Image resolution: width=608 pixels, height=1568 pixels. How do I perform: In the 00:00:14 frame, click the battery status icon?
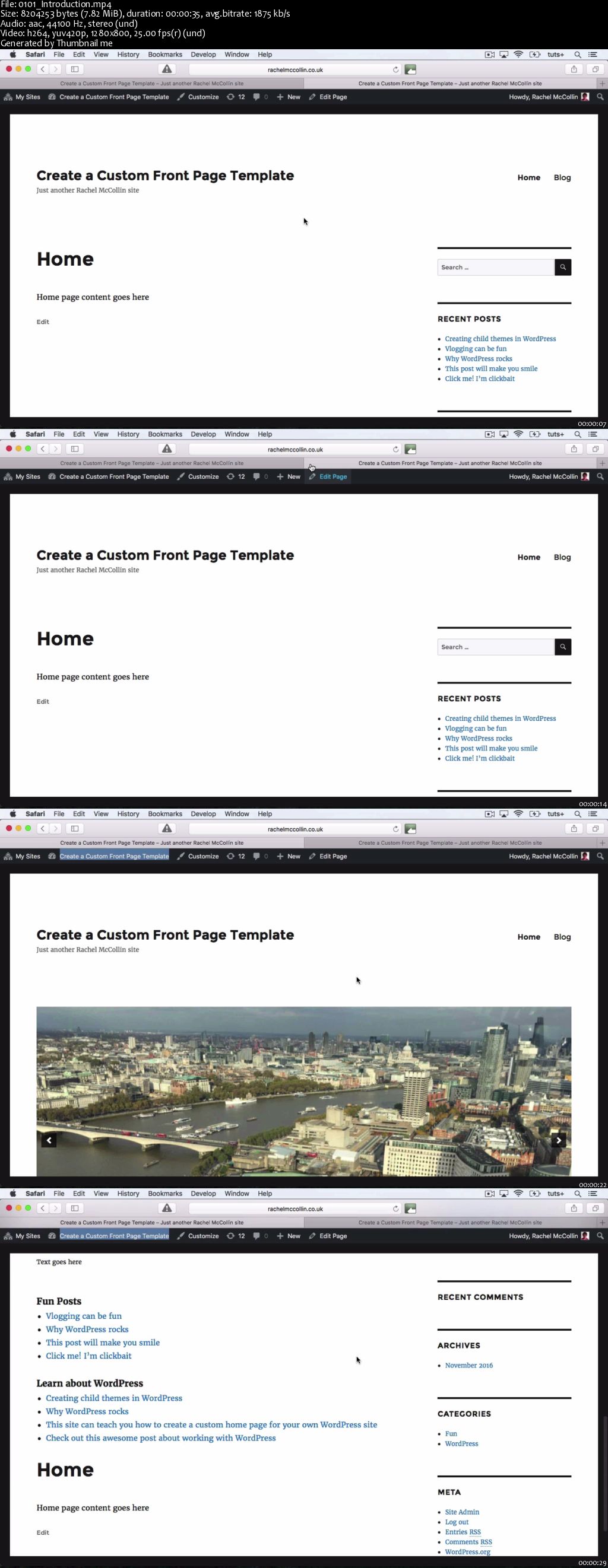point(535,434)
